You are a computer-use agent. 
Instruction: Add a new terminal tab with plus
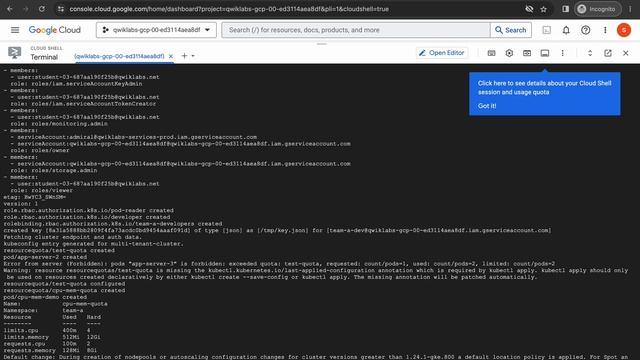tap(184, 56)
